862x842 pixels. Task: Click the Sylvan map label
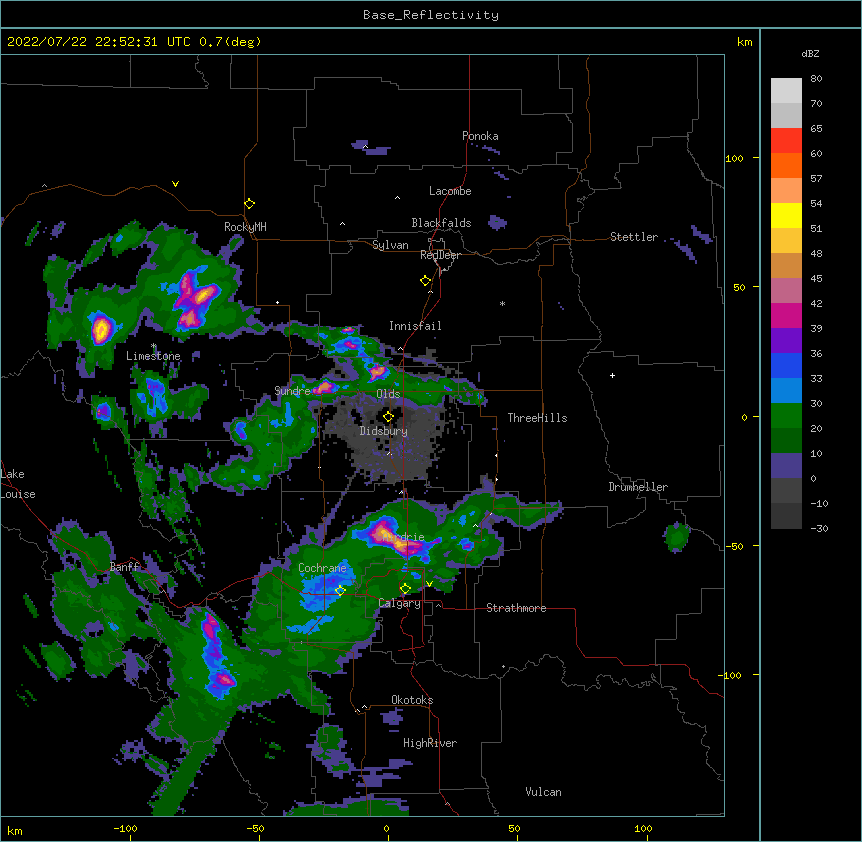pyautogui.click(x=390, y=245)
